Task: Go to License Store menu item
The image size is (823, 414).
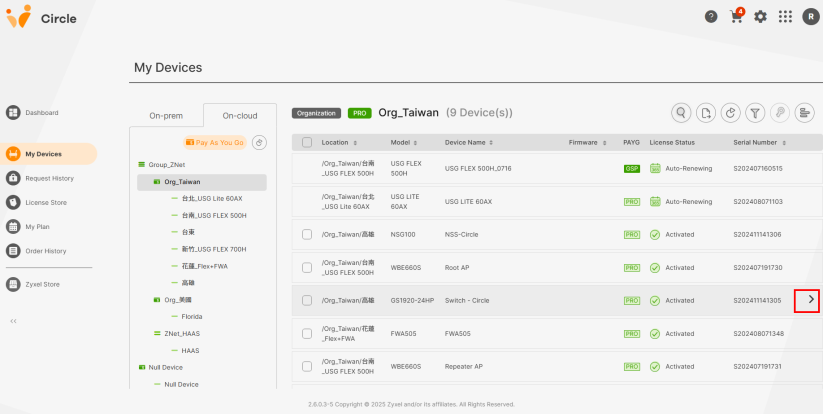Action: pyautogui.click(x=48, y=203)
